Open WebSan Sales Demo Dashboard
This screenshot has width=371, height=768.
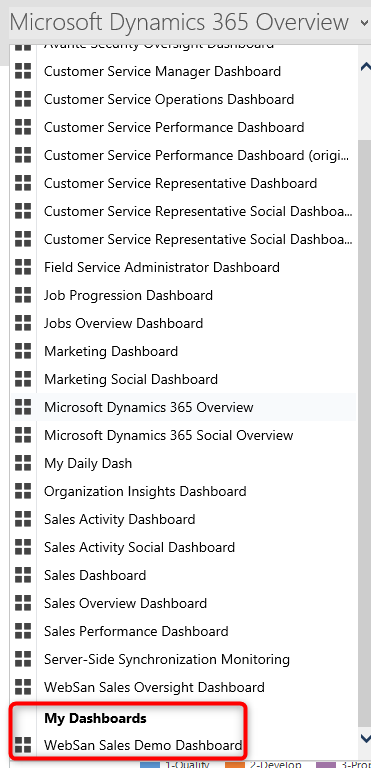[143, 745]
